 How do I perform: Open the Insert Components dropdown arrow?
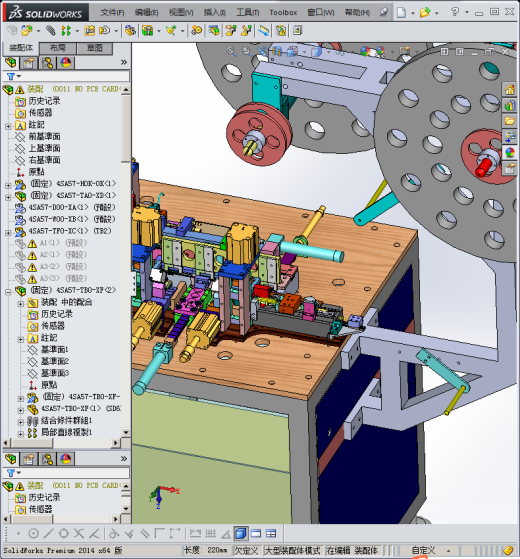click(x=38, y=31)
